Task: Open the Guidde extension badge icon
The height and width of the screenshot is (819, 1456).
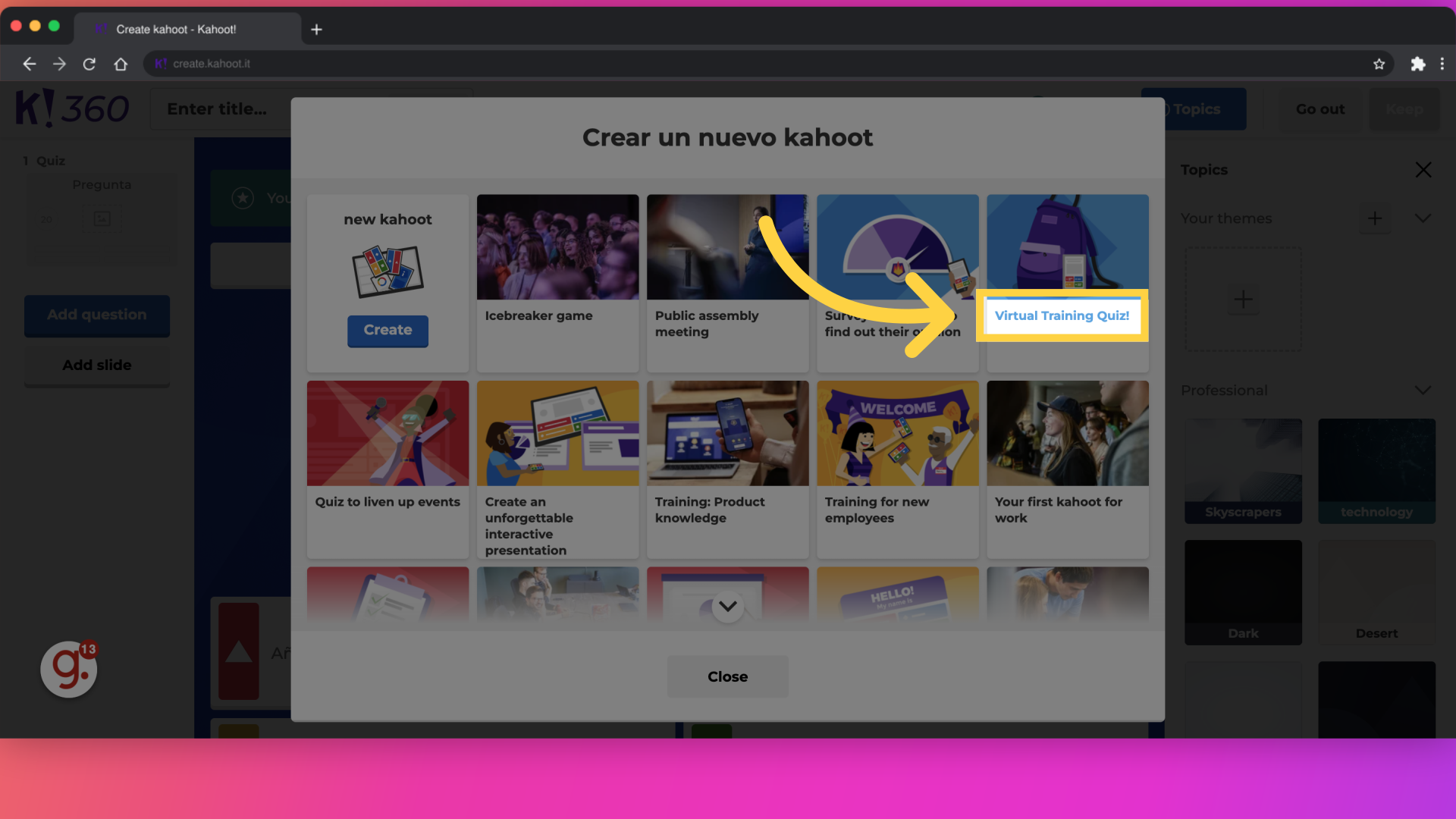Action: pos(69,669)
